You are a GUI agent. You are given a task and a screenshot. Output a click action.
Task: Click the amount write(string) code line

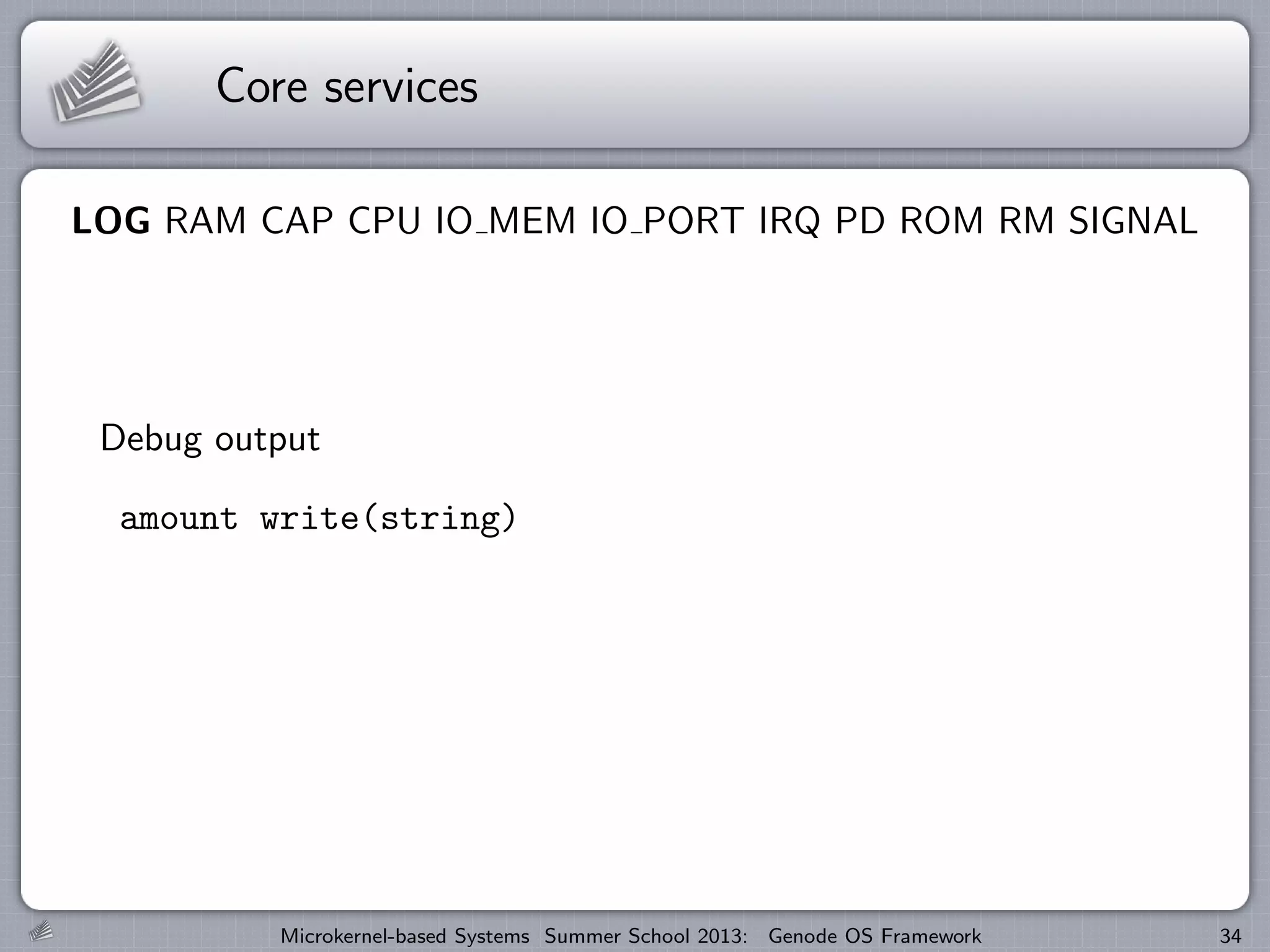(317, 518)
